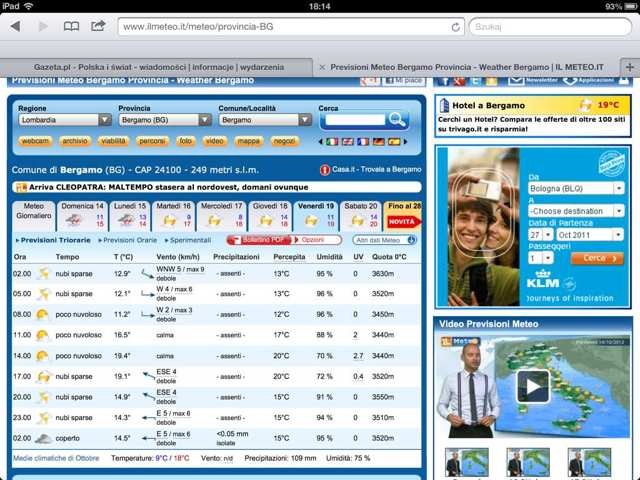Tap the Mi piace button
640x480 pixels.
click(x=404, y=81)
